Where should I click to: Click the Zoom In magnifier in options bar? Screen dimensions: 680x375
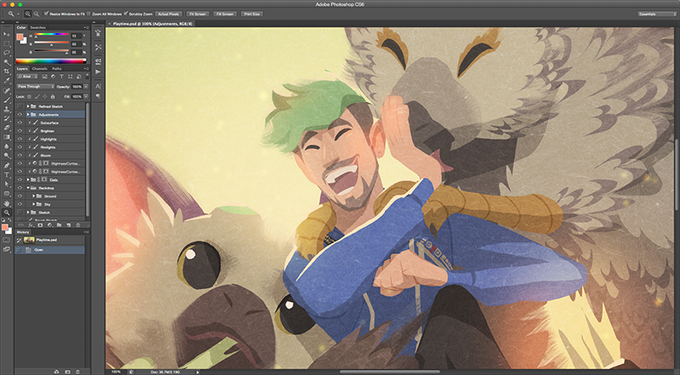pyautogui.click(x=28, y=14)
